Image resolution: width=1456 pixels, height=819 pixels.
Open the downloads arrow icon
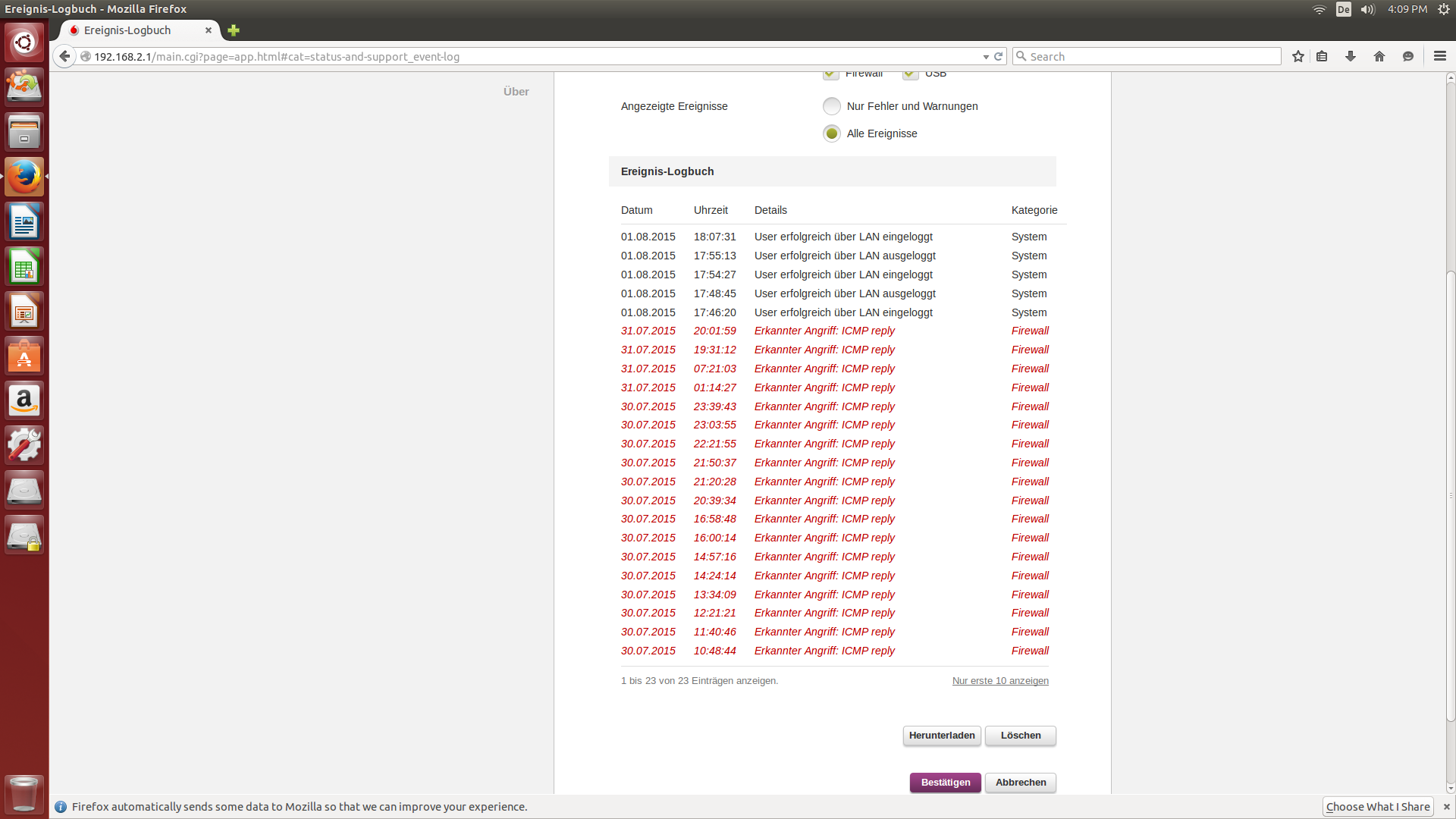(x=1351, y=56)
